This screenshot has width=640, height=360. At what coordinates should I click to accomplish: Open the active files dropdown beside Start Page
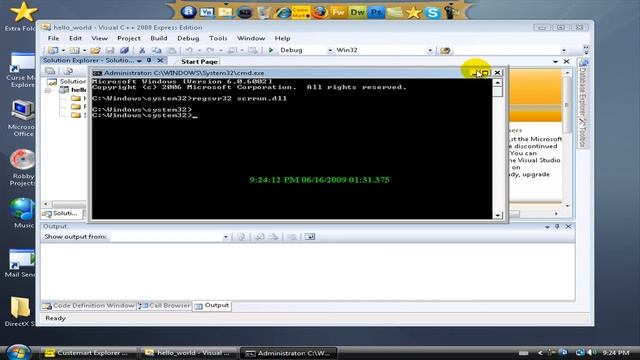556,62
